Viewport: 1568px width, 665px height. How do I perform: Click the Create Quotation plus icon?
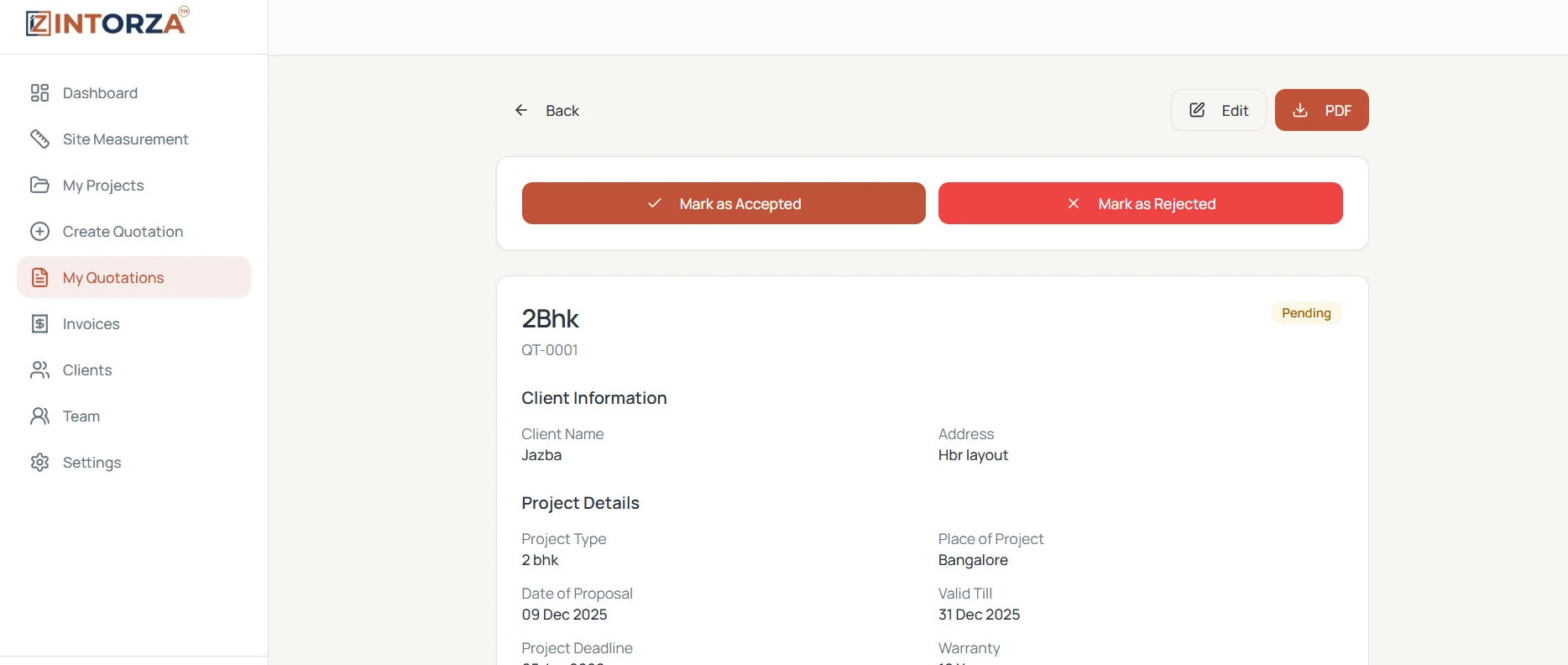point(39,231)
